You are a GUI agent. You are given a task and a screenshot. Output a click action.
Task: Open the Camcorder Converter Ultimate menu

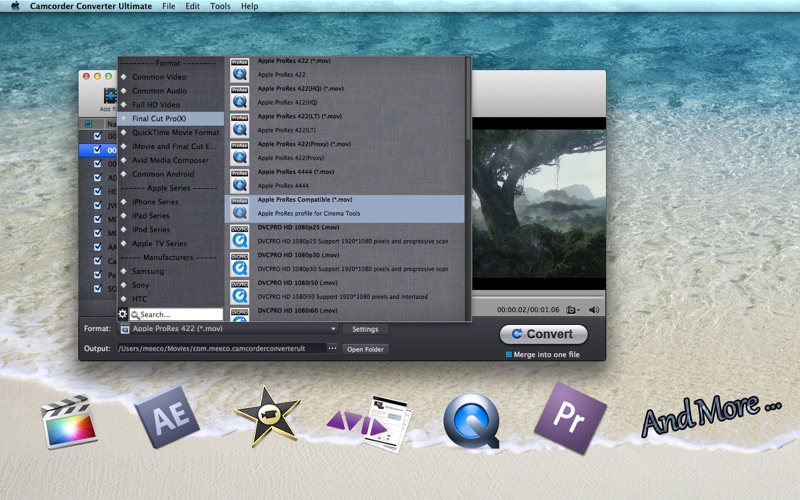pyautogui.click(x=91, y=6)
